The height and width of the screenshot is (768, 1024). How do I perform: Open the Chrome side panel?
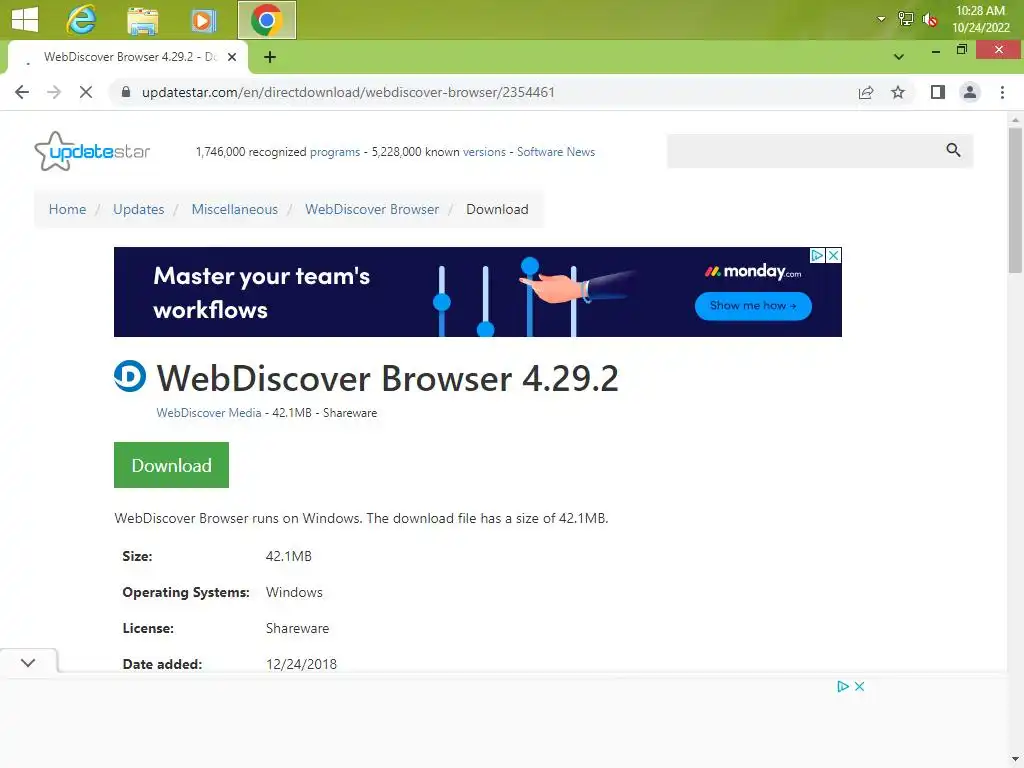point(938,92)
